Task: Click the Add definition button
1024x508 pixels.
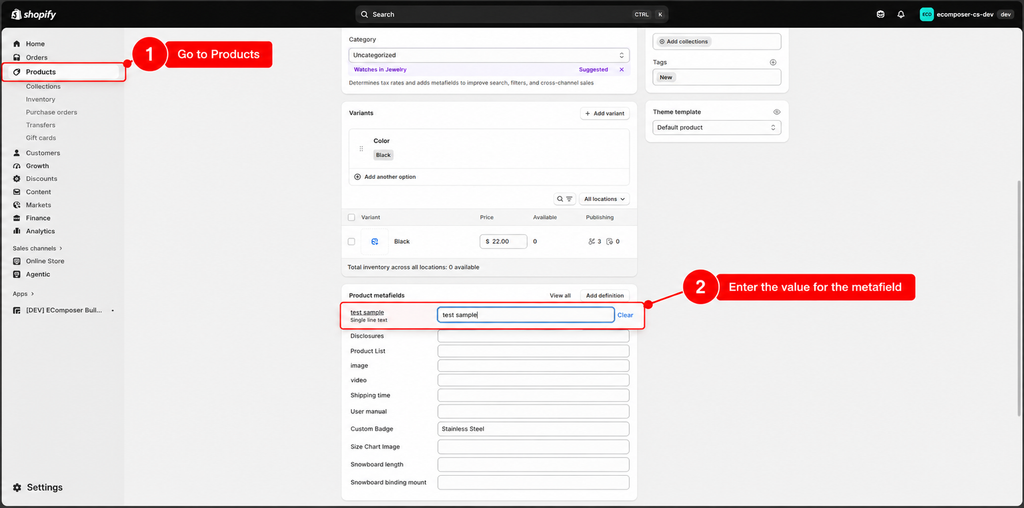Action: [605, 296]
